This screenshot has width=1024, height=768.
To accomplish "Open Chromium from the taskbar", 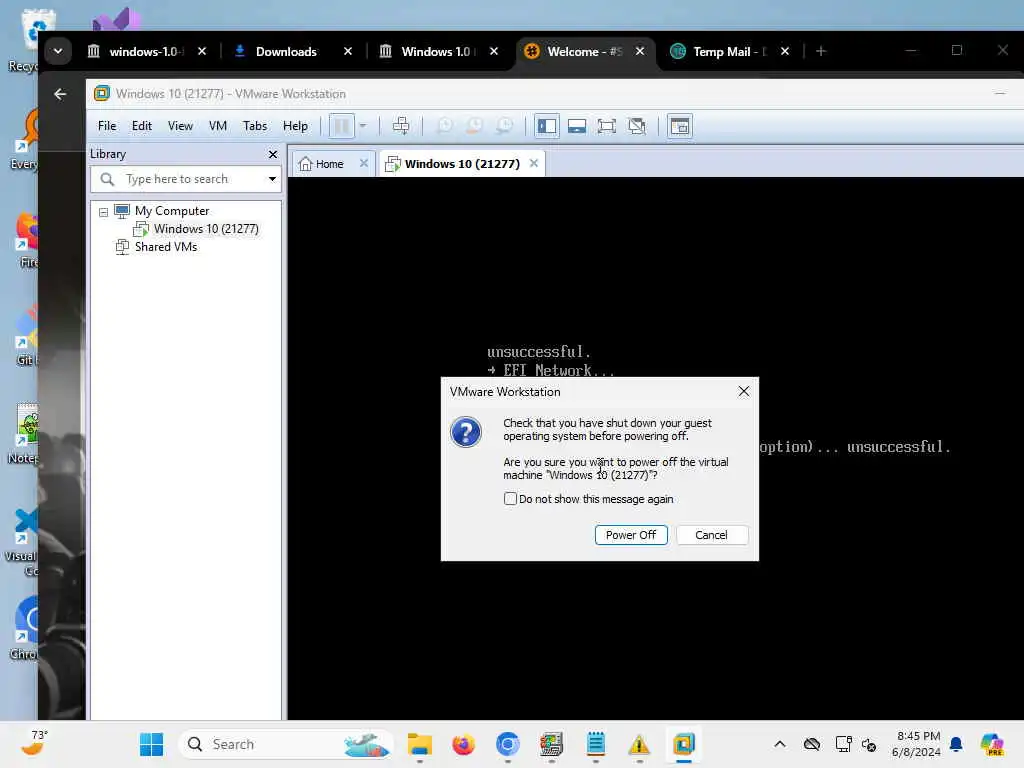I will click(x=507, y=744).
